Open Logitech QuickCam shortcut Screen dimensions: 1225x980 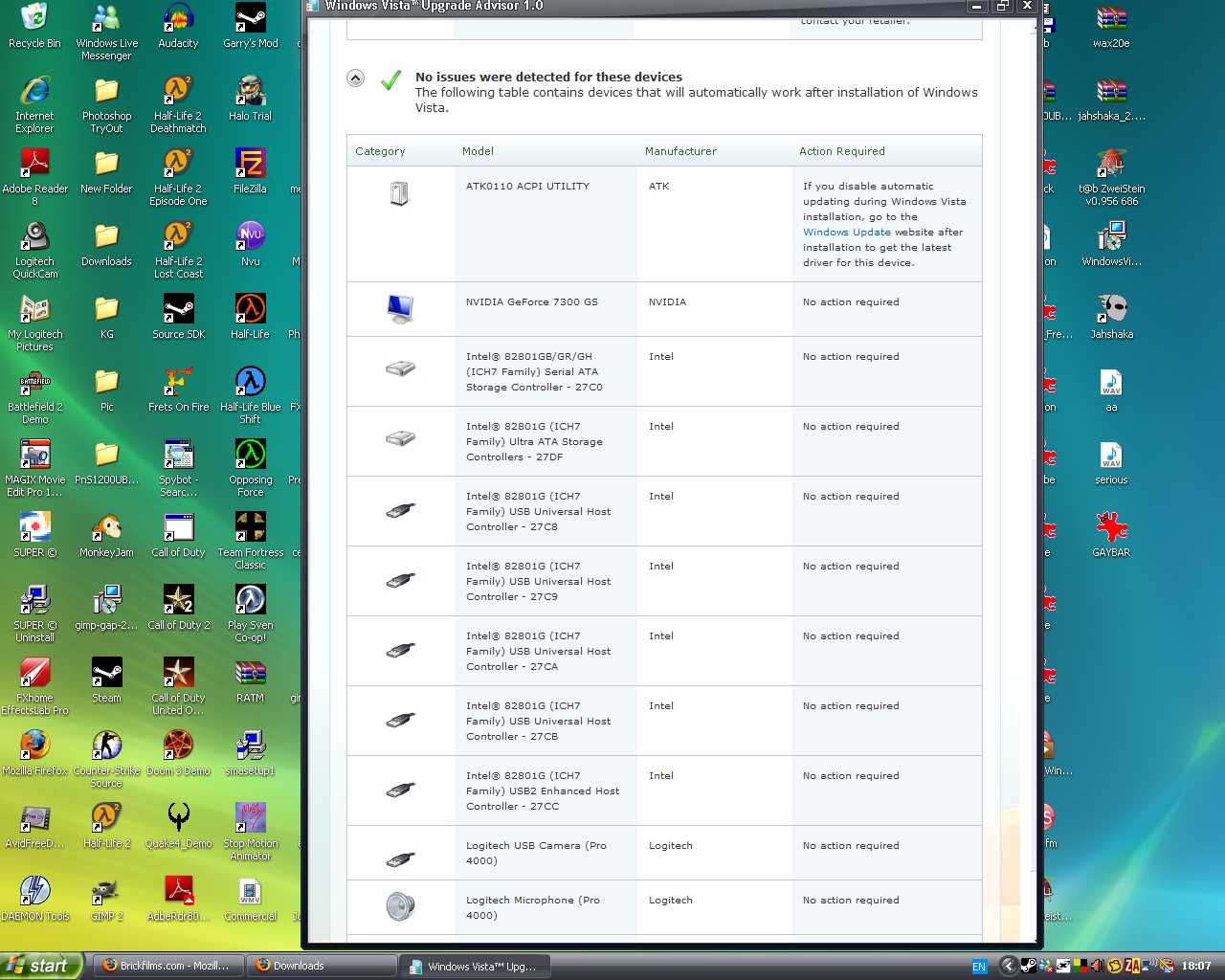click(x=34, y=251)
